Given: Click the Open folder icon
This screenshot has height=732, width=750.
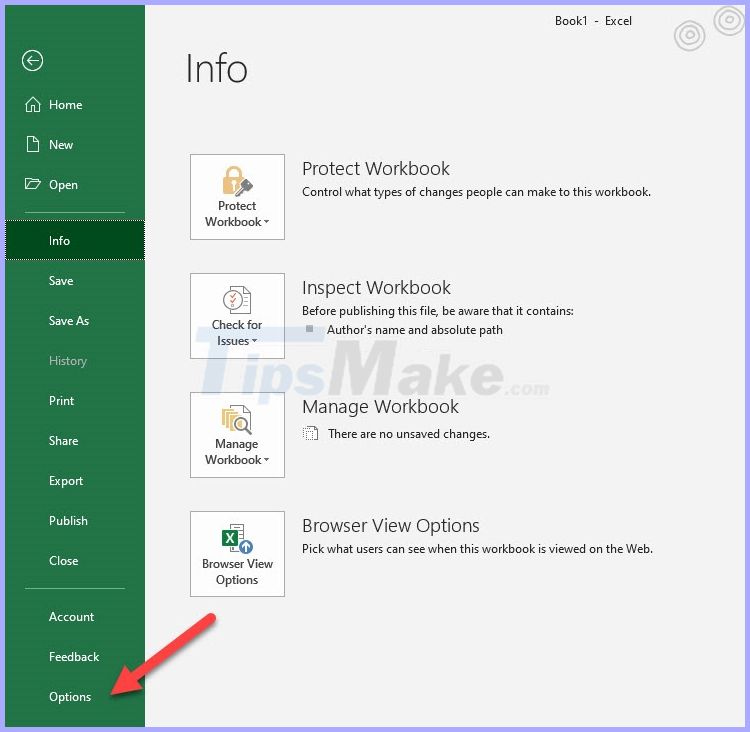Looking at the screenshot, I should click(x=32, y=185).
